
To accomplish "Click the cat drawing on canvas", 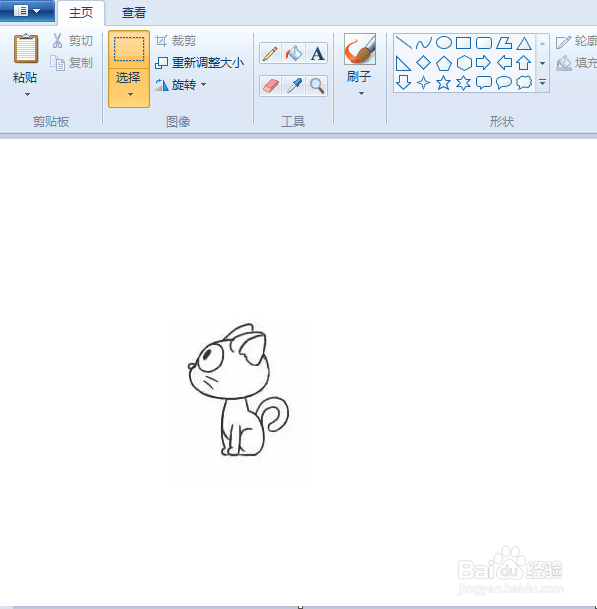I will (238, 390).
